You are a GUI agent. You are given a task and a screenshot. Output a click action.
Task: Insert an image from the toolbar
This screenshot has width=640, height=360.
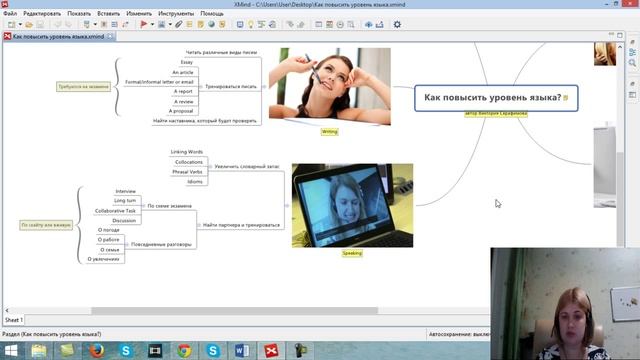(162, 24)
